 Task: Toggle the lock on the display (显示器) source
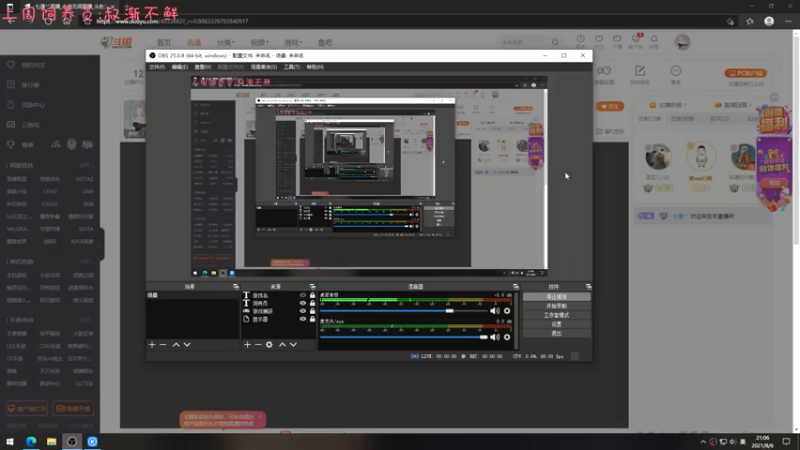tap(312, 319)
